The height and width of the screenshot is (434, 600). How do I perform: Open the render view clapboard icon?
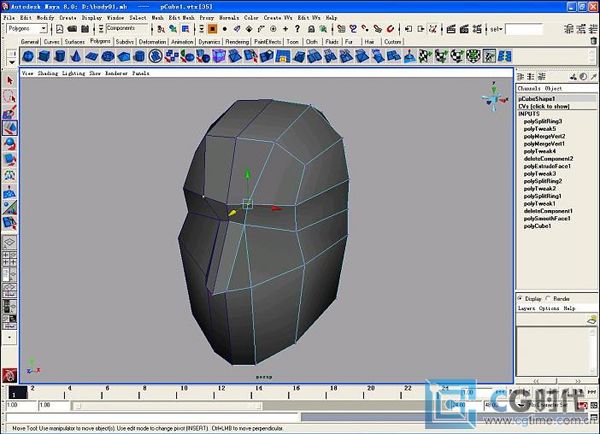coord(452,29)
